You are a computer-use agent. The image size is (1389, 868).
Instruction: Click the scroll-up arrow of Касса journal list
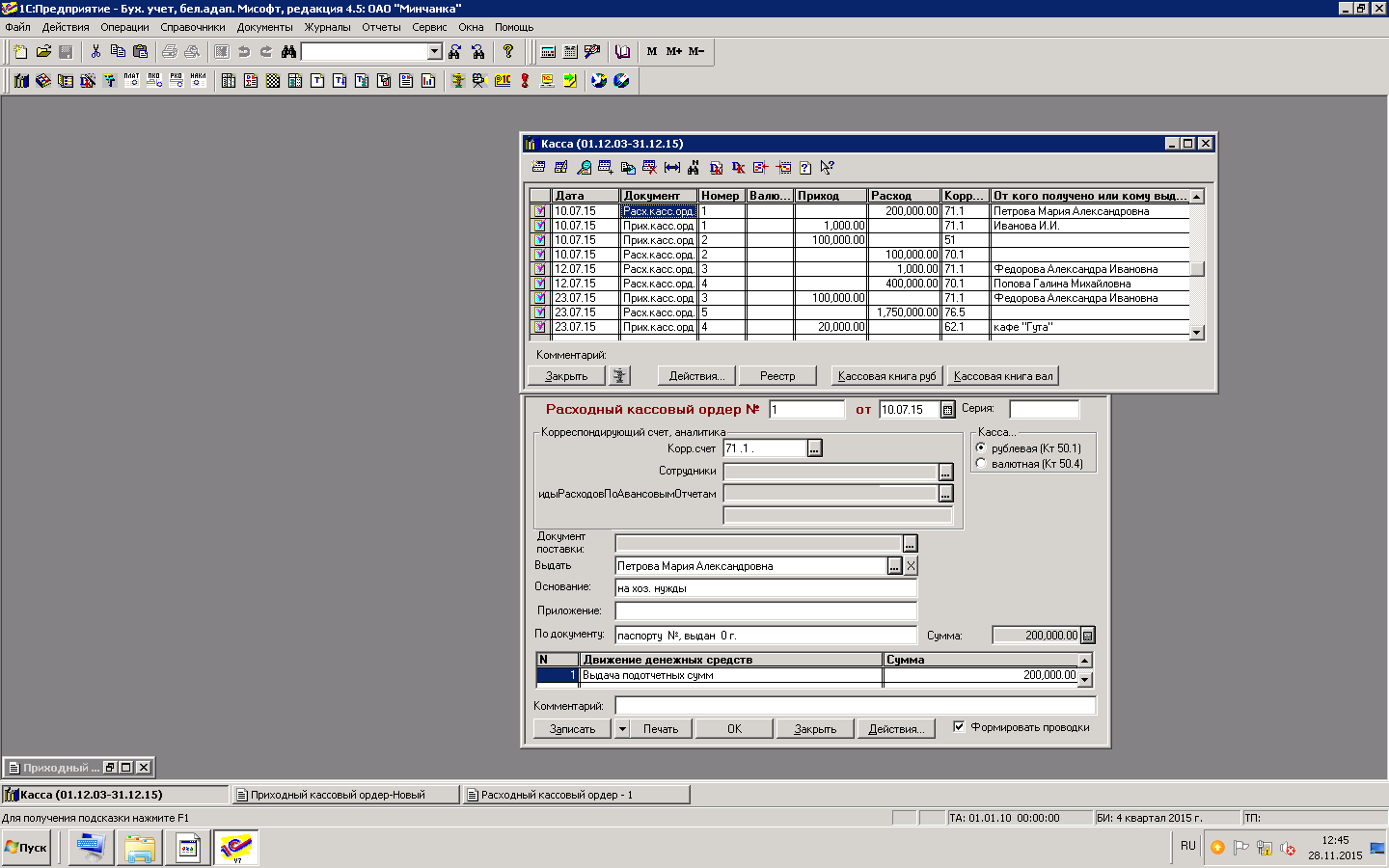click(x=1197, y=196)
